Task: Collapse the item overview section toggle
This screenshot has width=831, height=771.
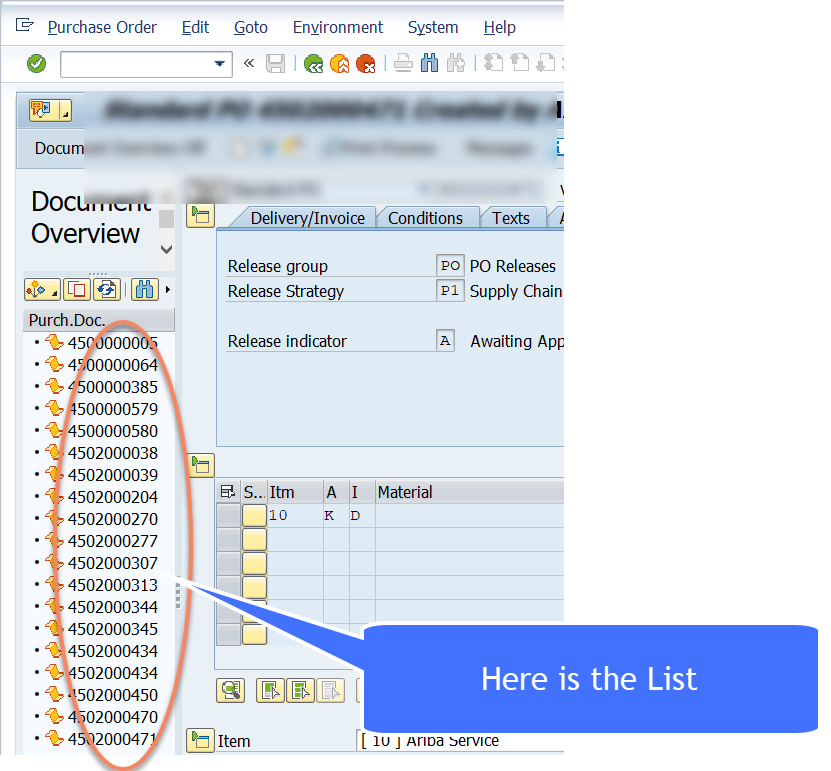Action: (201, 464)
